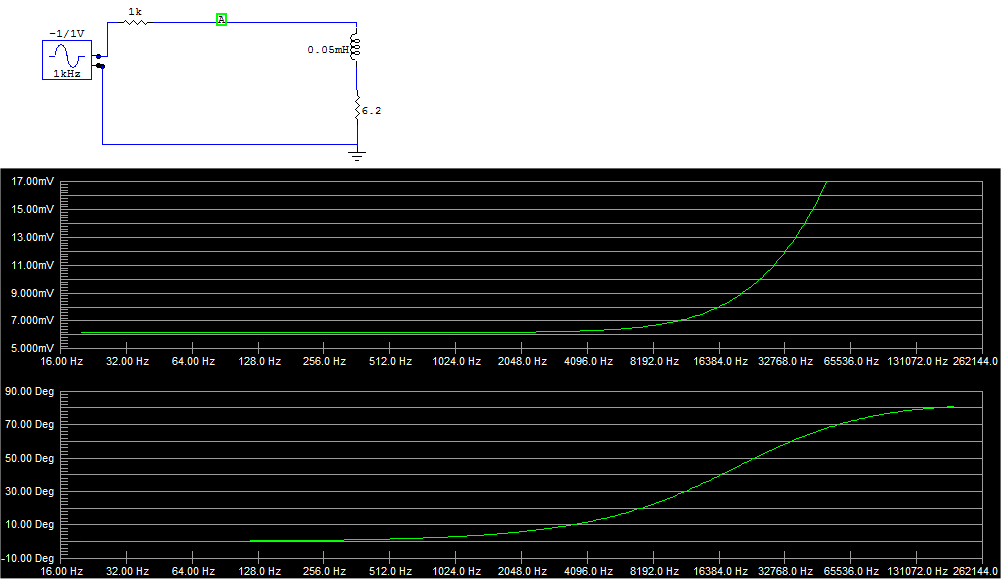The width and height of the screenshot is (1001, 579).
Task: Click the 11.00mV axis label
Action: coord(33,265)
